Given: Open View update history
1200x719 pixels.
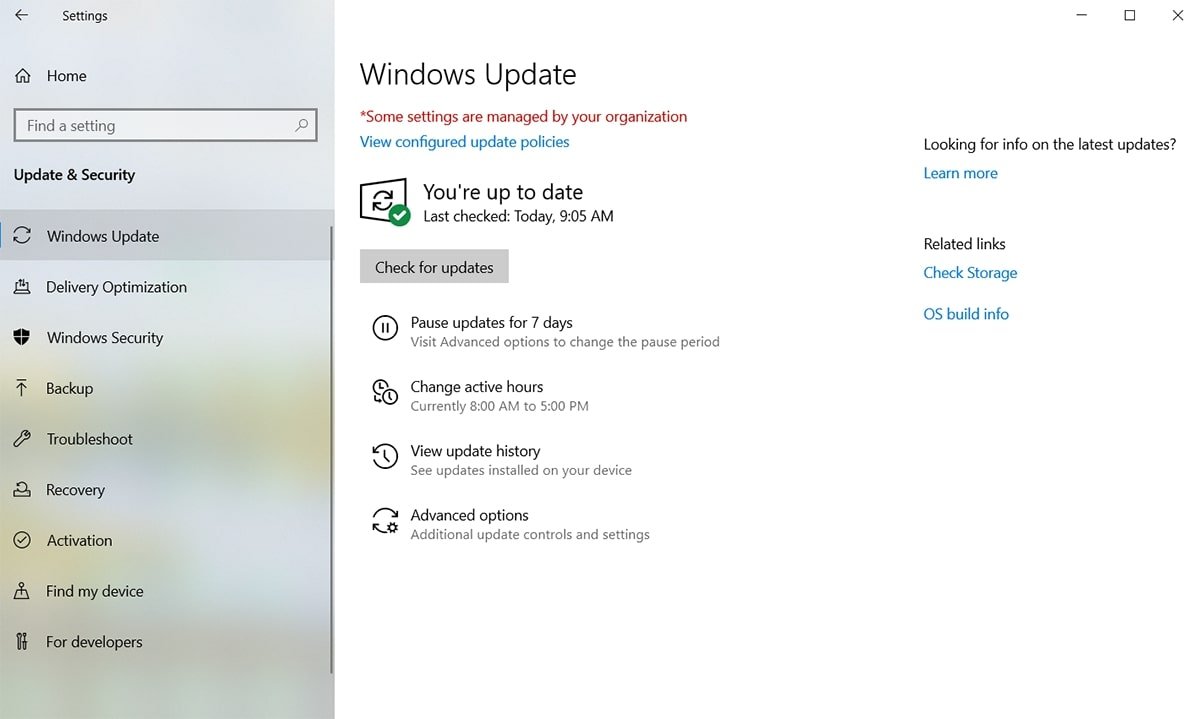Looking at the screenshot, I should tap(475, 451).
